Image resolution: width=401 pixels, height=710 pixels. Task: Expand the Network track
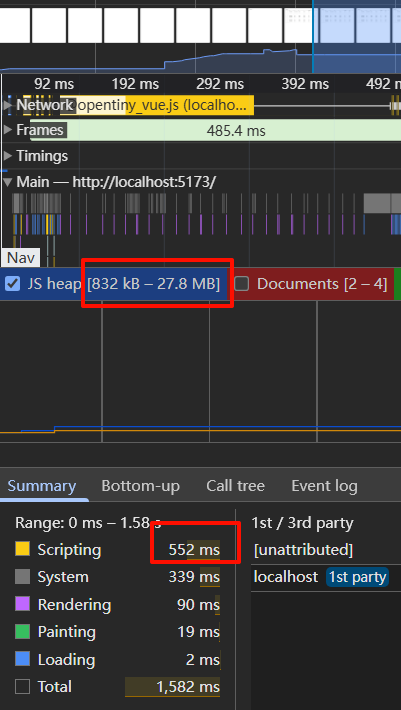tap(7, 105)
